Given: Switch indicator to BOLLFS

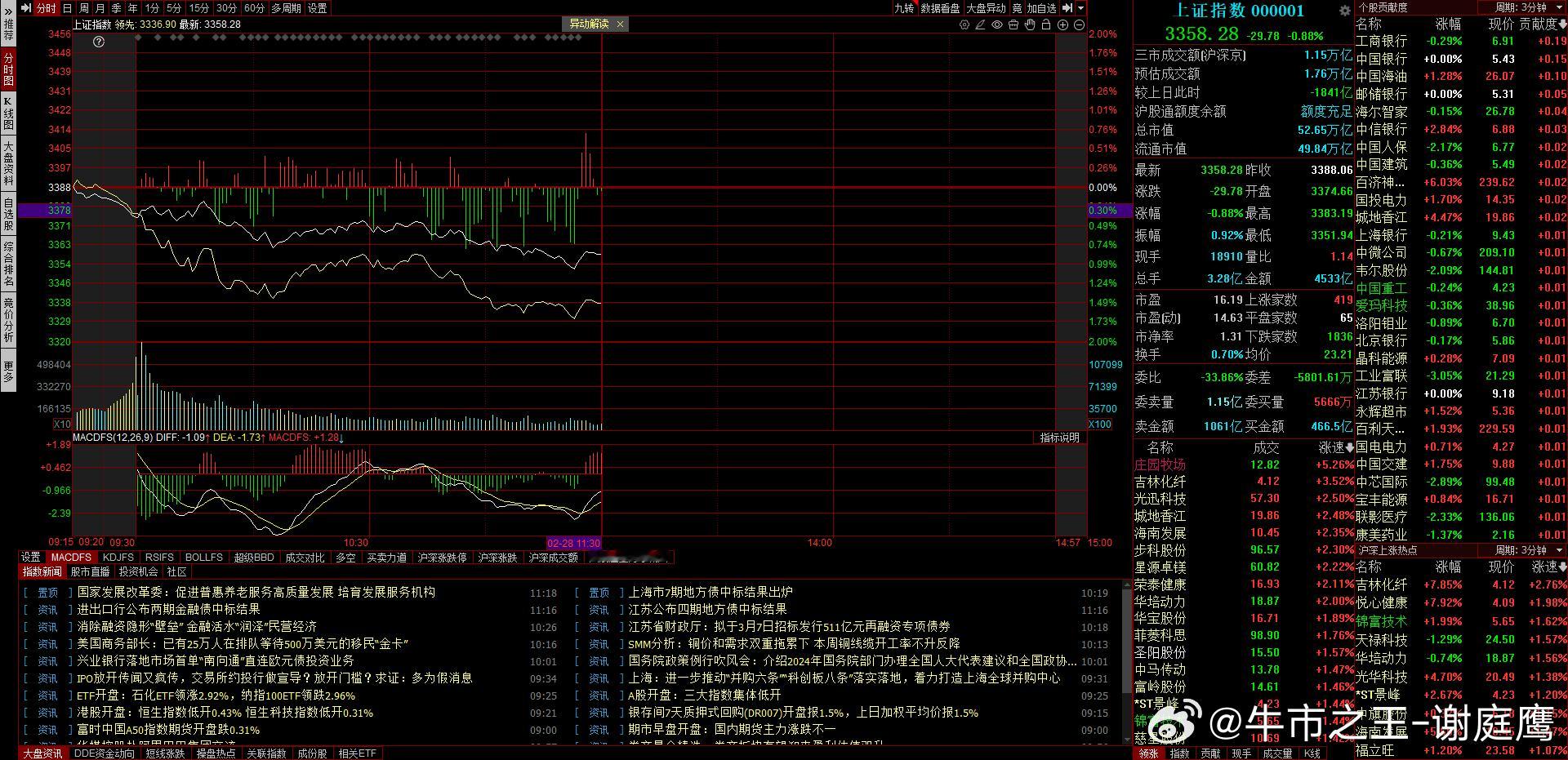Looking at the screenshot, I should (204, 558).
